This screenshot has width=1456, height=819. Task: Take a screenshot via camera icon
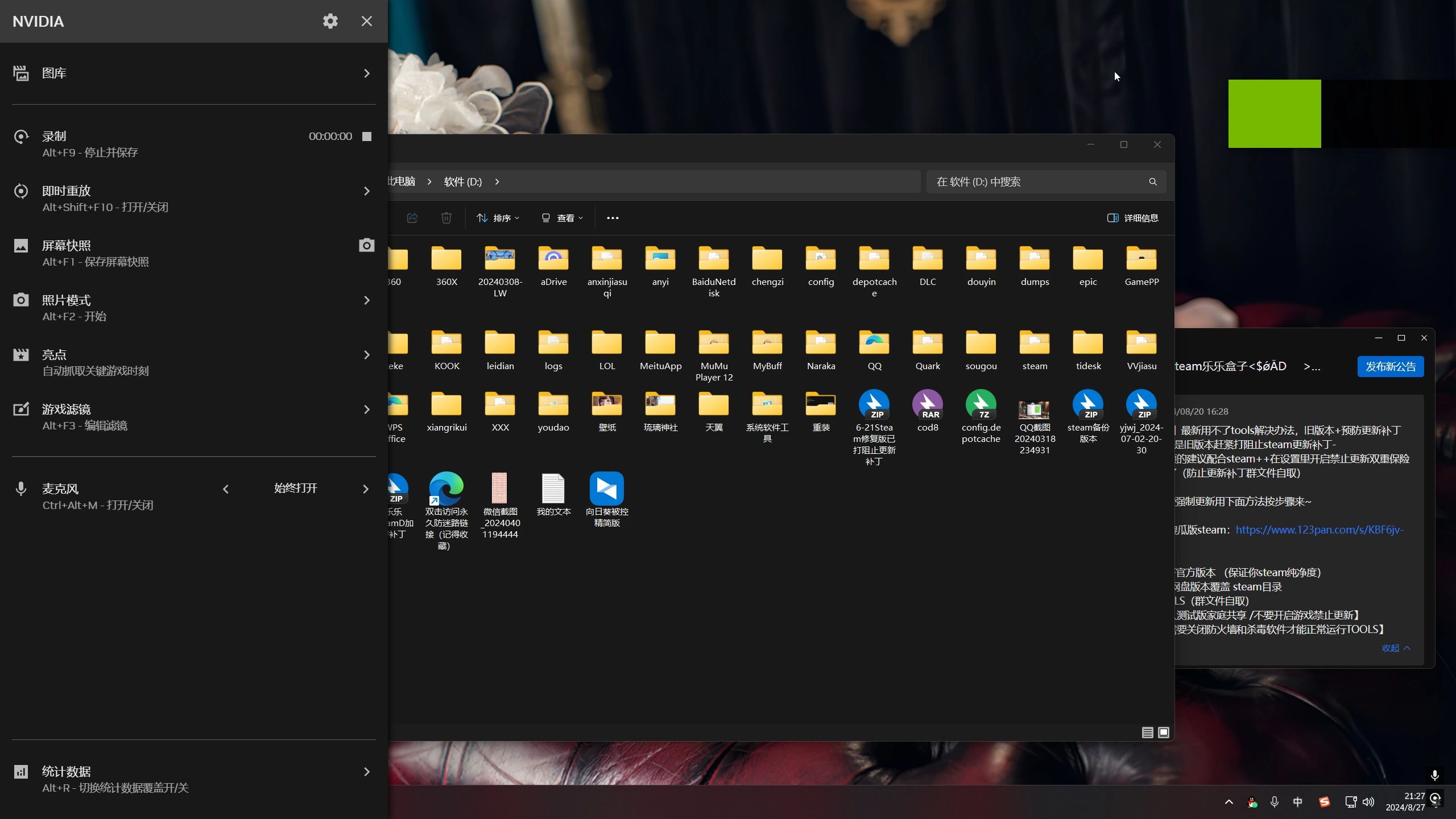pyautogui.click(x=367, y=245)
